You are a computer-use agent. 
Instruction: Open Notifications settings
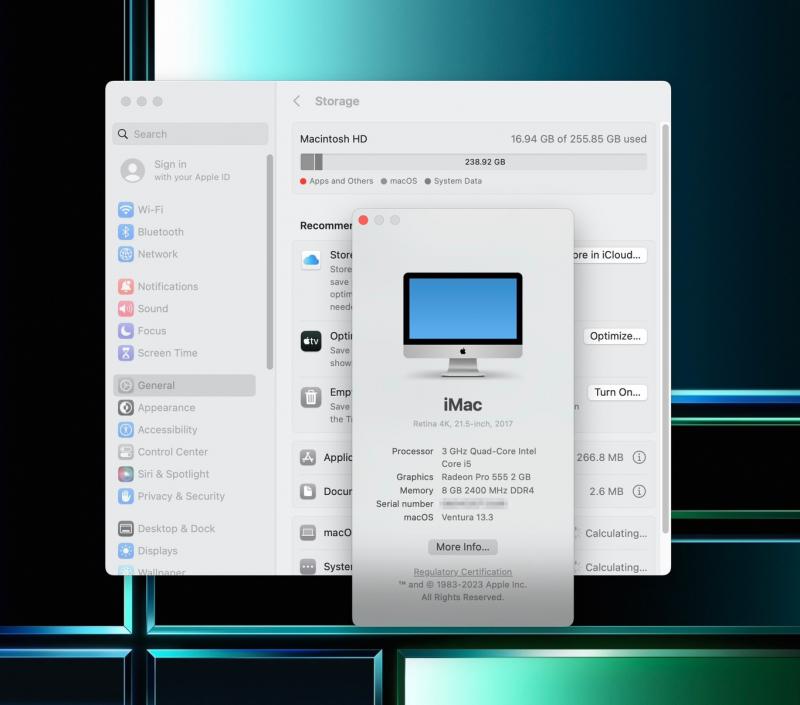pos(158,286)
